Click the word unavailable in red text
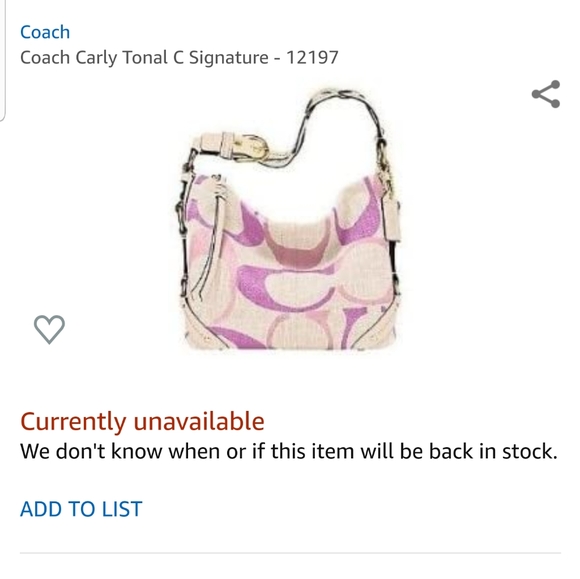580x579 pixels. pos(199,421)
